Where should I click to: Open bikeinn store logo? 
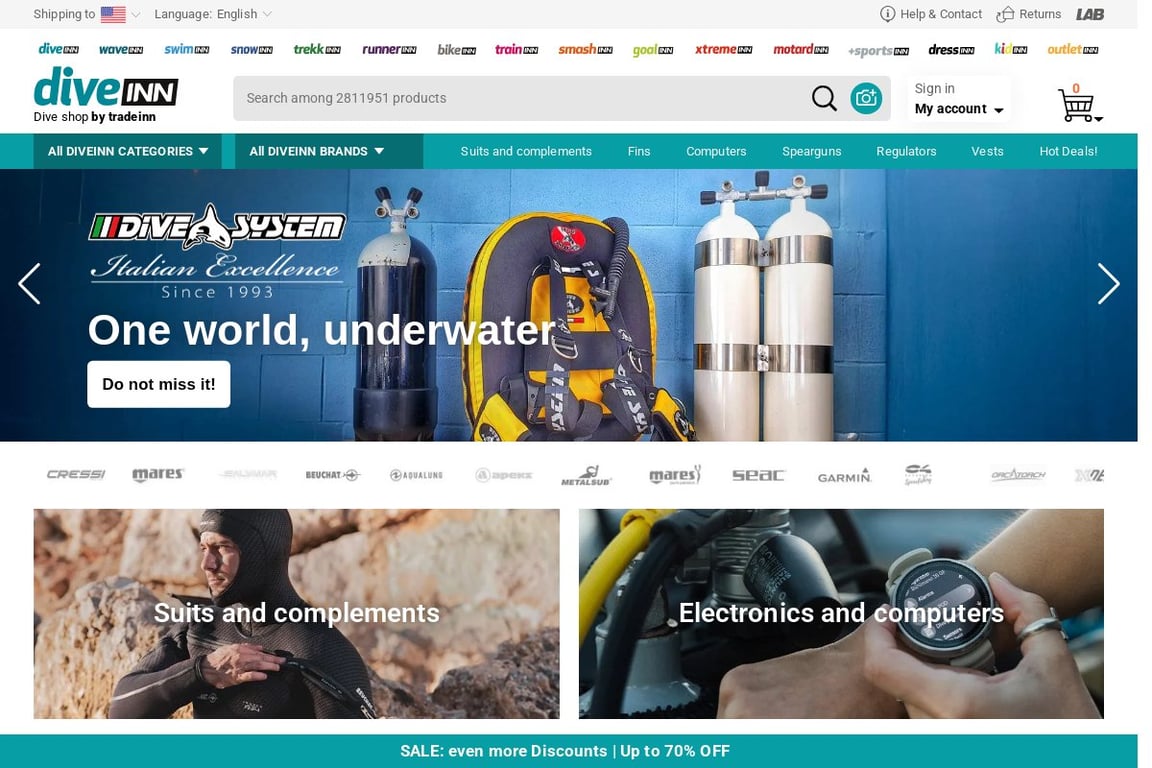pyautogui.click(x=456, y=50)
